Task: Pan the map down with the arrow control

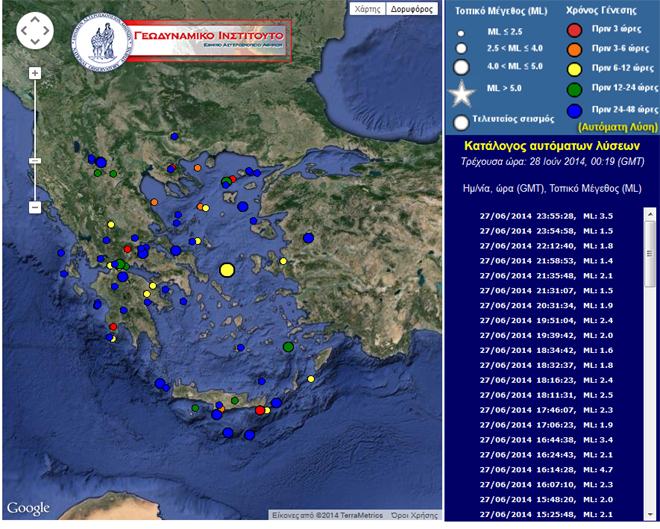Action: tap(35, 46)
